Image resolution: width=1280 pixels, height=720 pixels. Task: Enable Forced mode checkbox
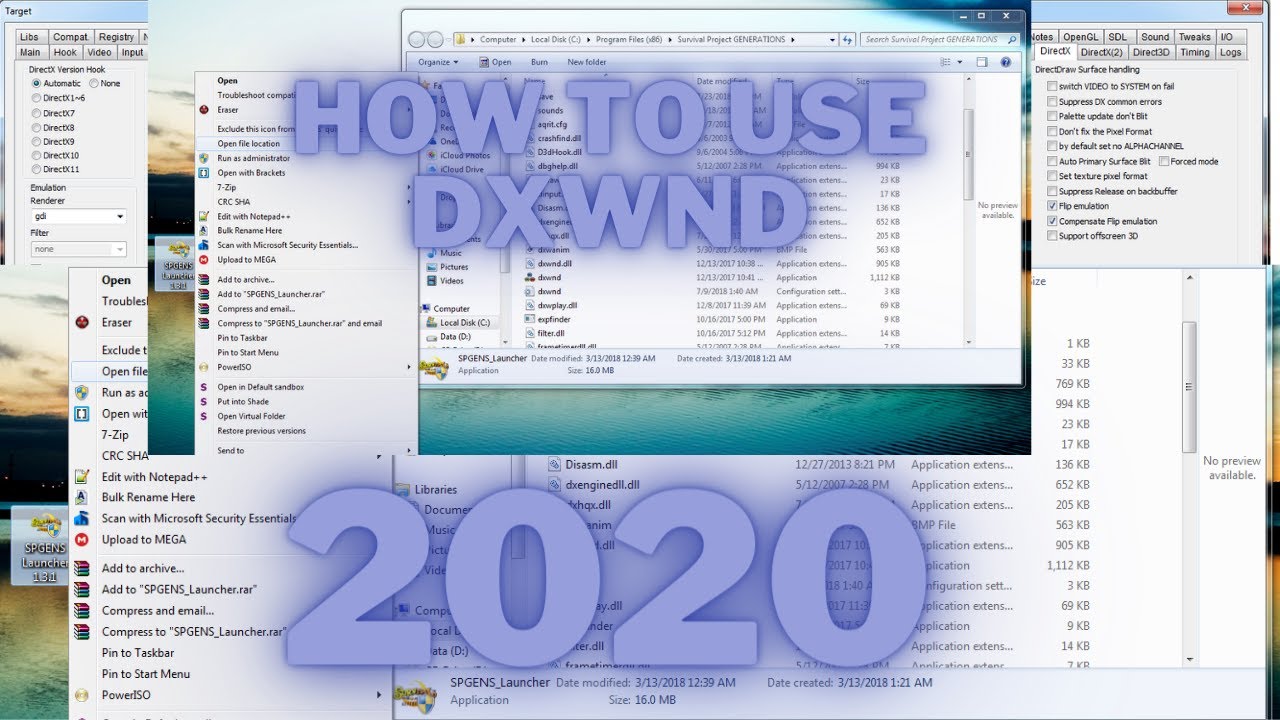1164,161
